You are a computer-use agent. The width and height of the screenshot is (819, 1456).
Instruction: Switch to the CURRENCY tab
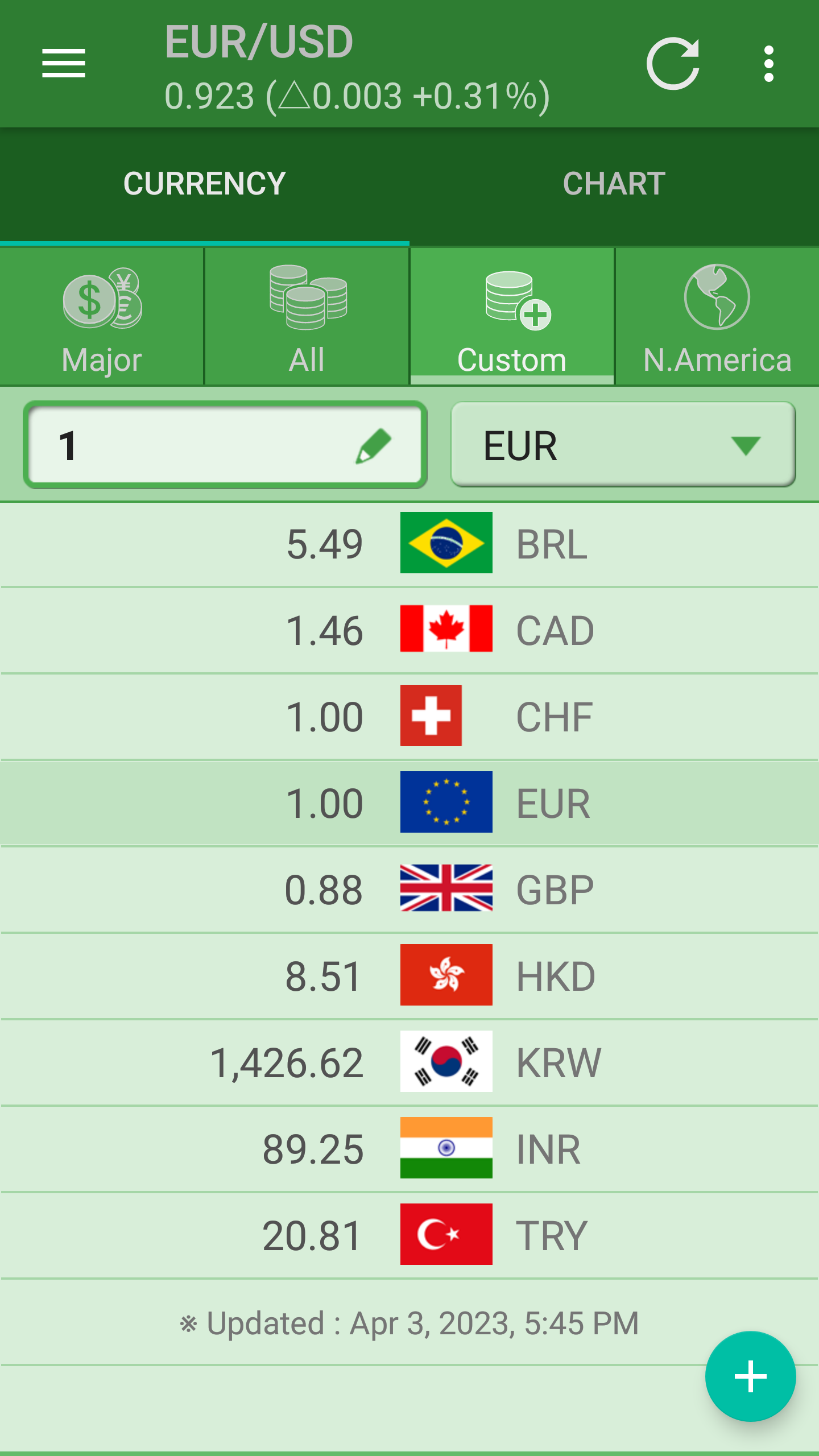[x=204, y=184]
